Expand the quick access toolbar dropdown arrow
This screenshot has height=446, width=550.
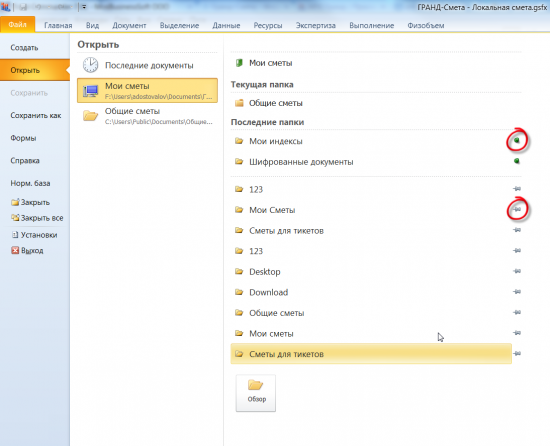(84, 7)
